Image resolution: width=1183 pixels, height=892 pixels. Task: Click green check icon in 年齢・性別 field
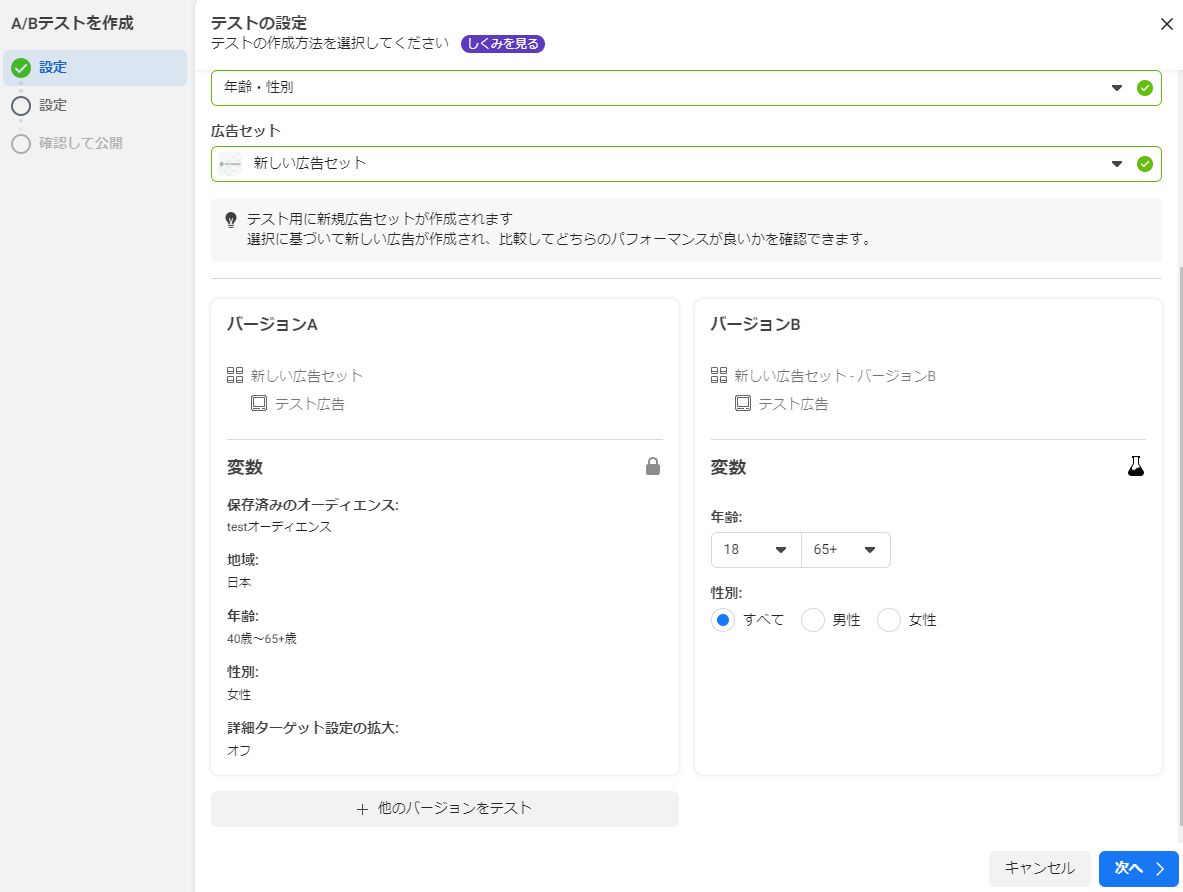tap(1145, 88)
